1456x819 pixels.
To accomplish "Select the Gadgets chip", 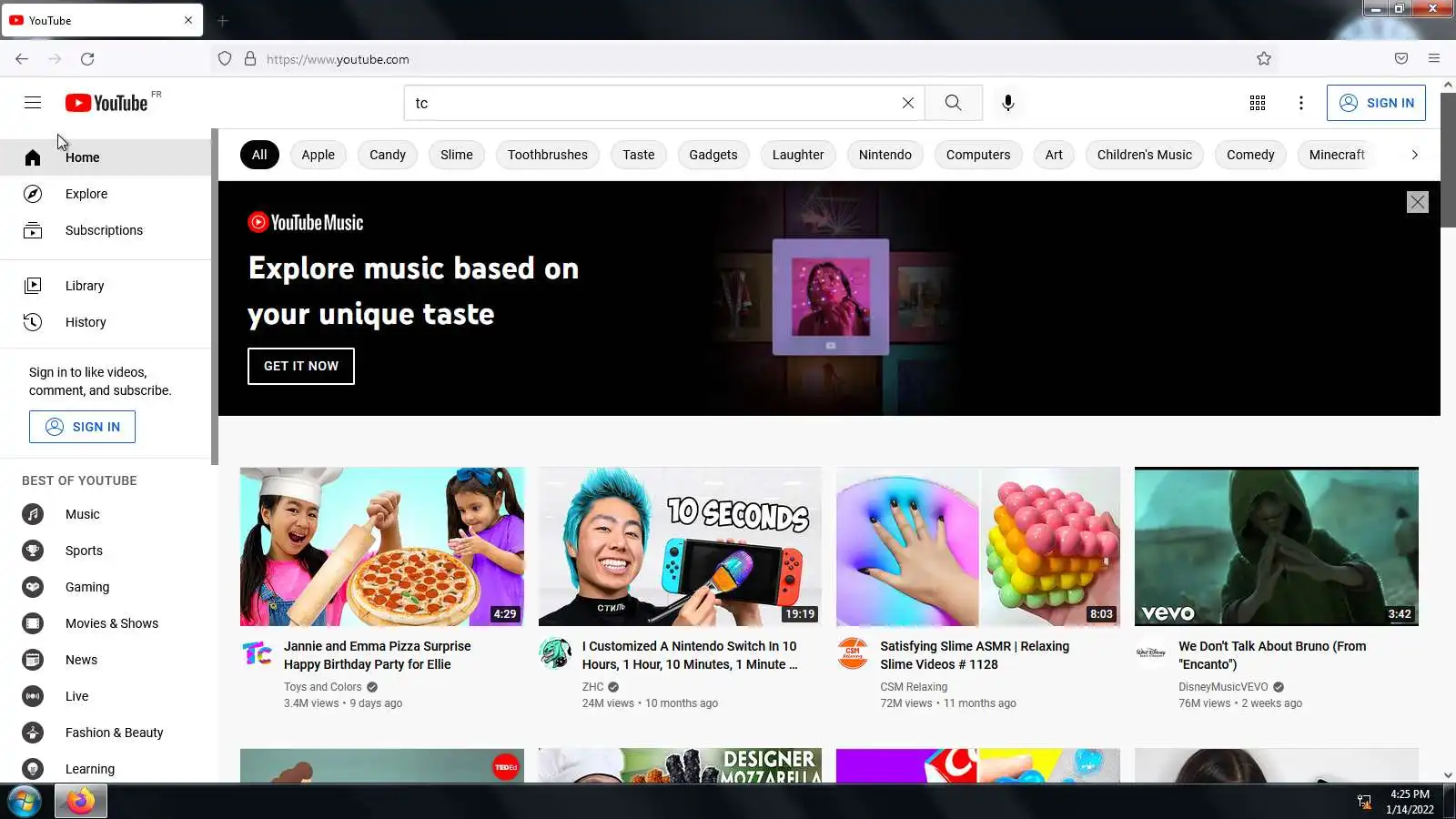I will (713, 155).
